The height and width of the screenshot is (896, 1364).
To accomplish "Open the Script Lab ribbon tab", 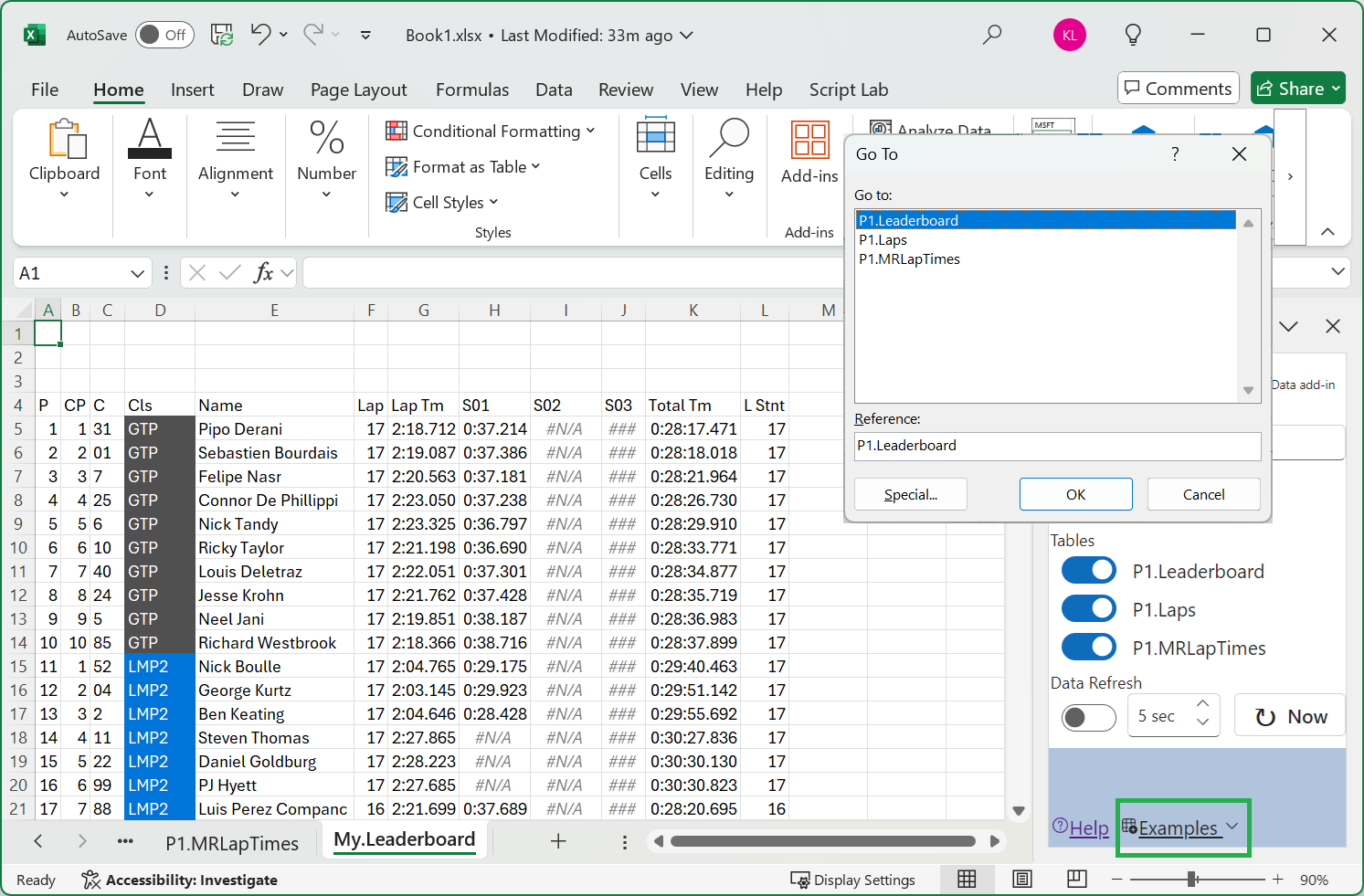I will click(848, 90).
